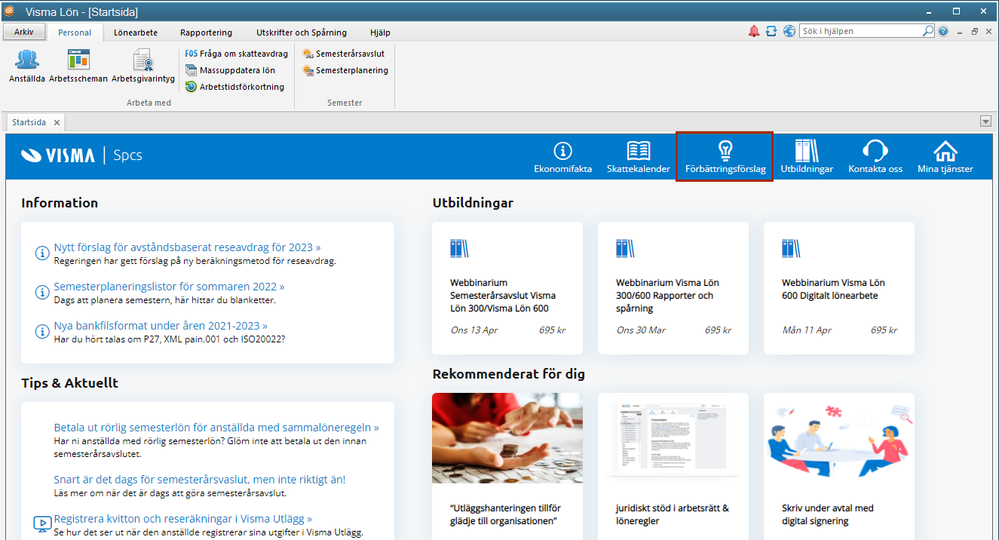Viewport: 999px width, 540px height.
Task: Open Skriv under avtal med digital signering
Action: [828, 515]
